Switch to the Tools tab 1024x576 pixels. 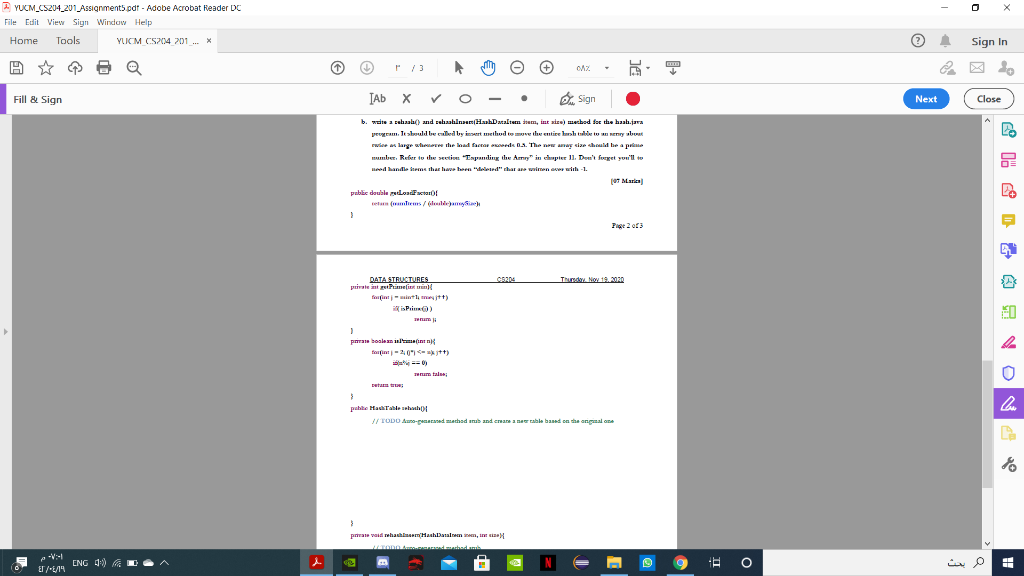pyautogui.click(x=67, y=41)
